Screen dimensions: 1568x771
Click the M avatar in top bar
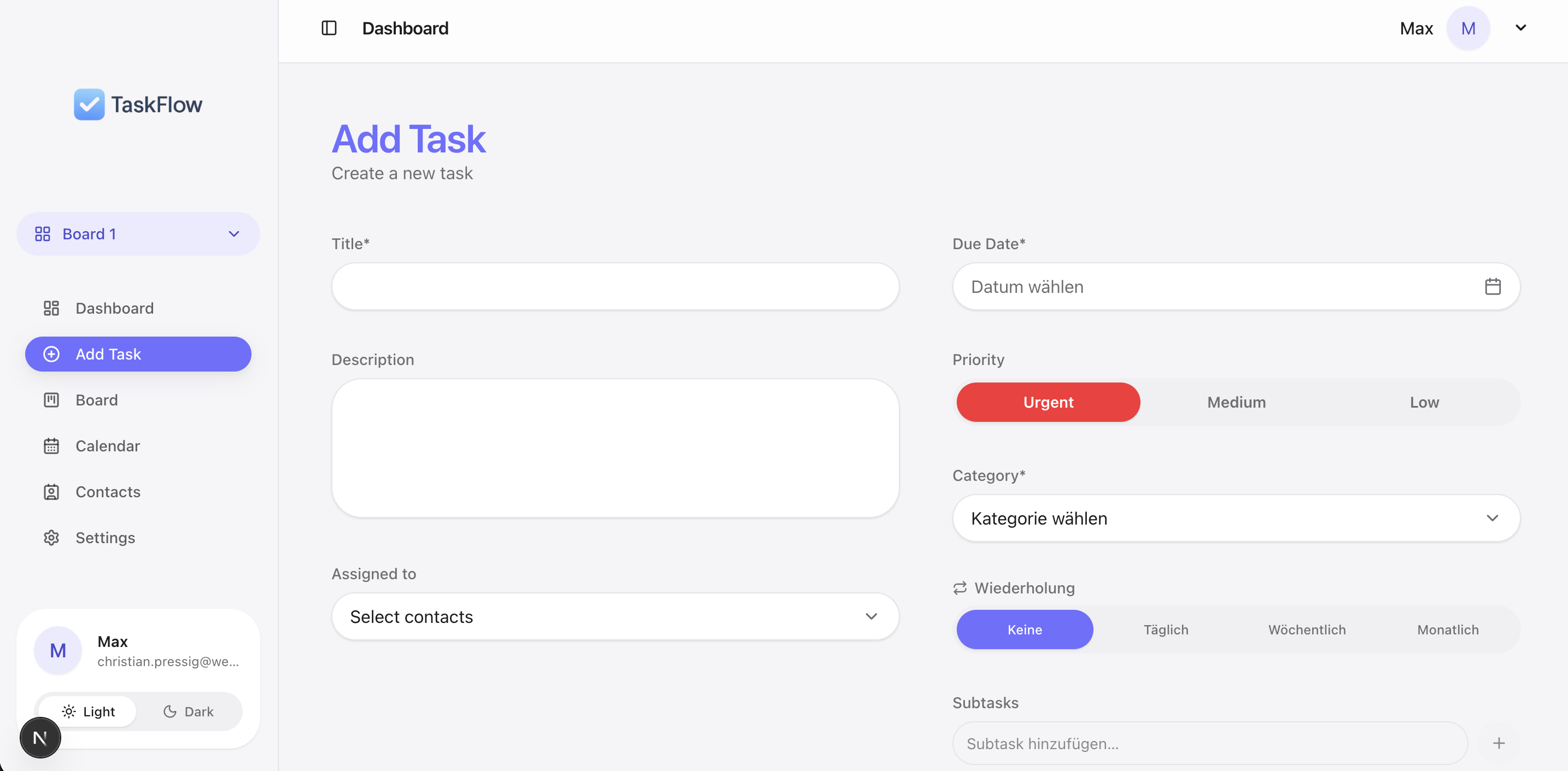point(1467,28)
